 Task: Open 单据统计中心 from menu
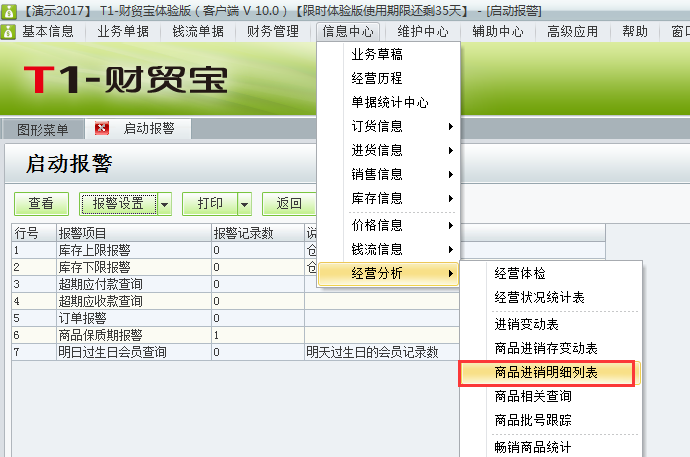pyautogui.click(x=388, y=102)
